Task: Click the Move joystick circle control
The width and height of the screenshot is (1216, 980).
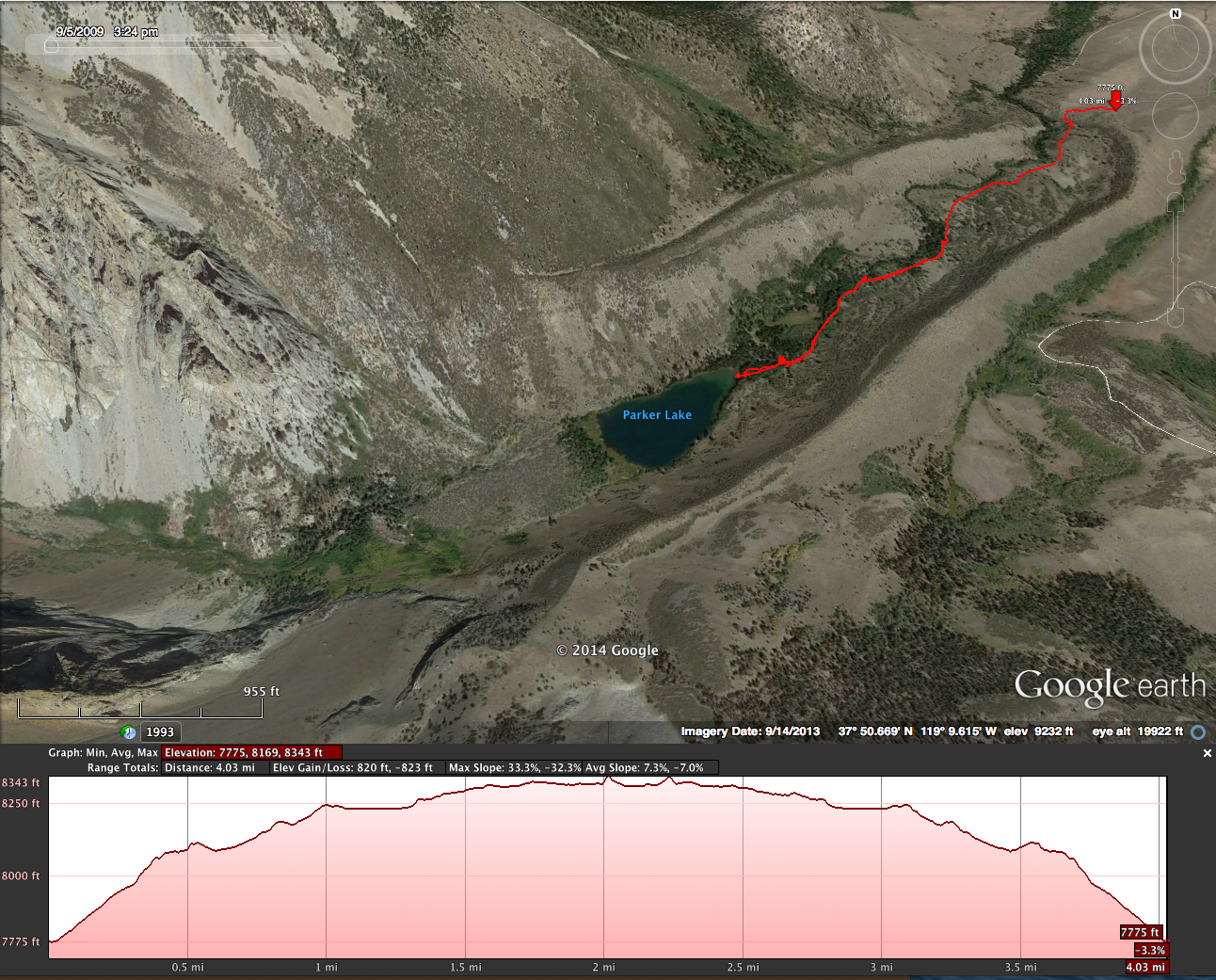Action: 1175,117
